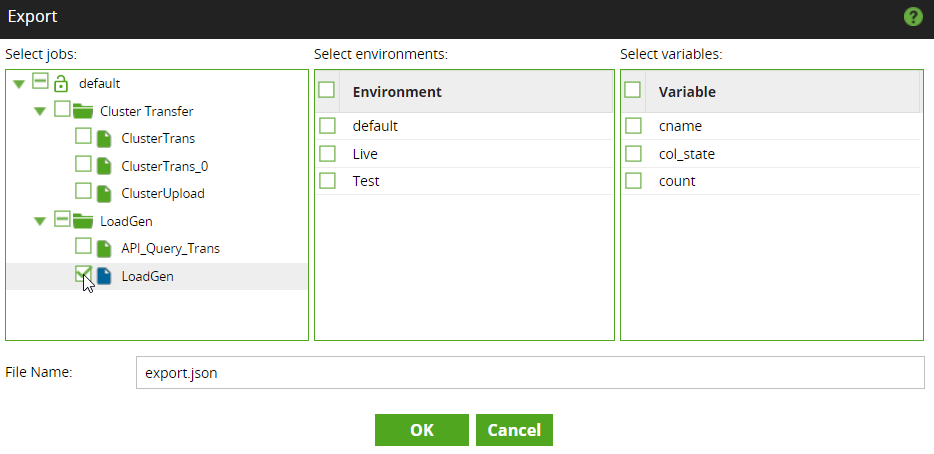Click the blue LoadGen job file icon

(x=104, y=276)
